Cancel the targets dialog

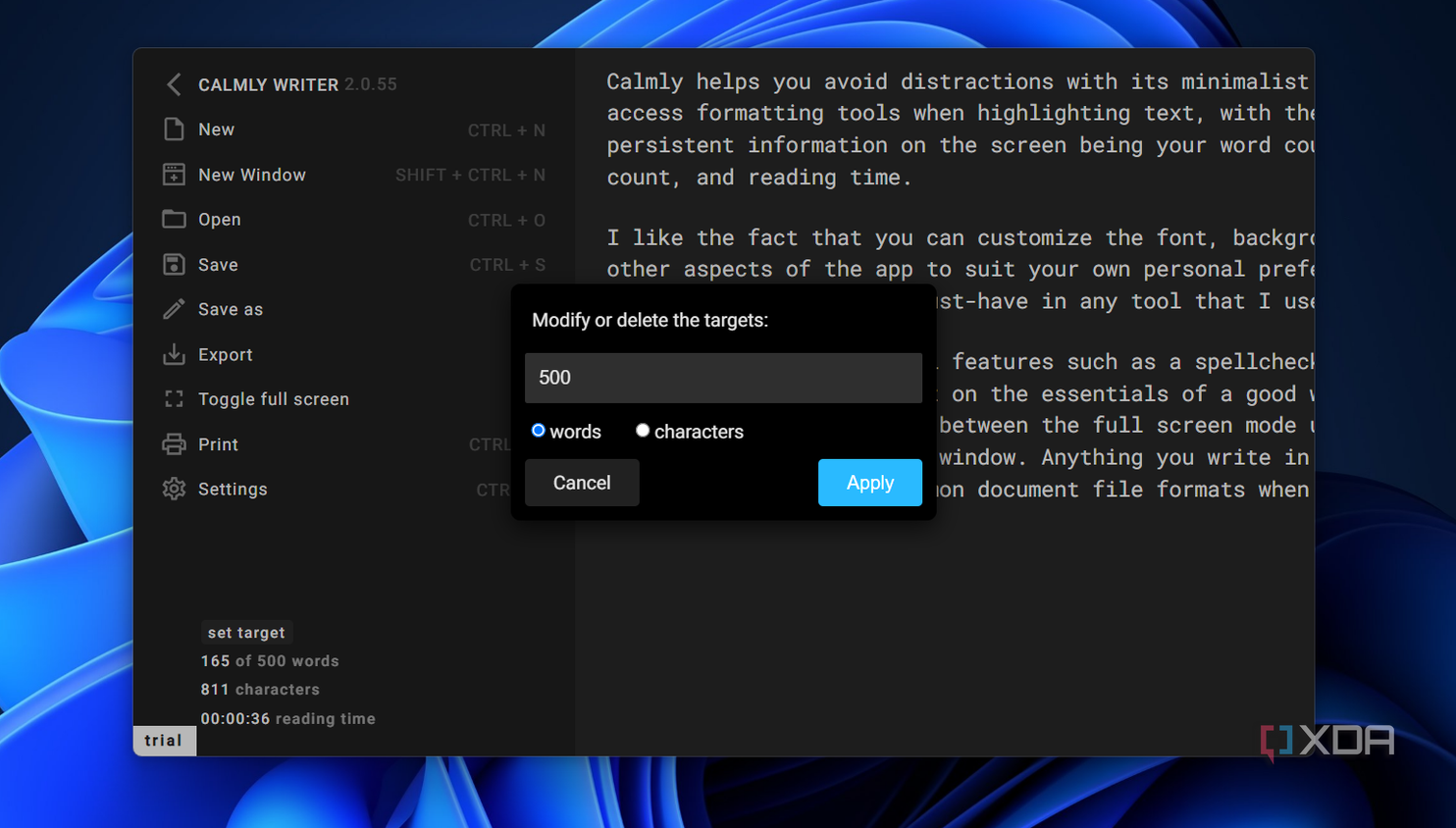(x=582, y=483)
